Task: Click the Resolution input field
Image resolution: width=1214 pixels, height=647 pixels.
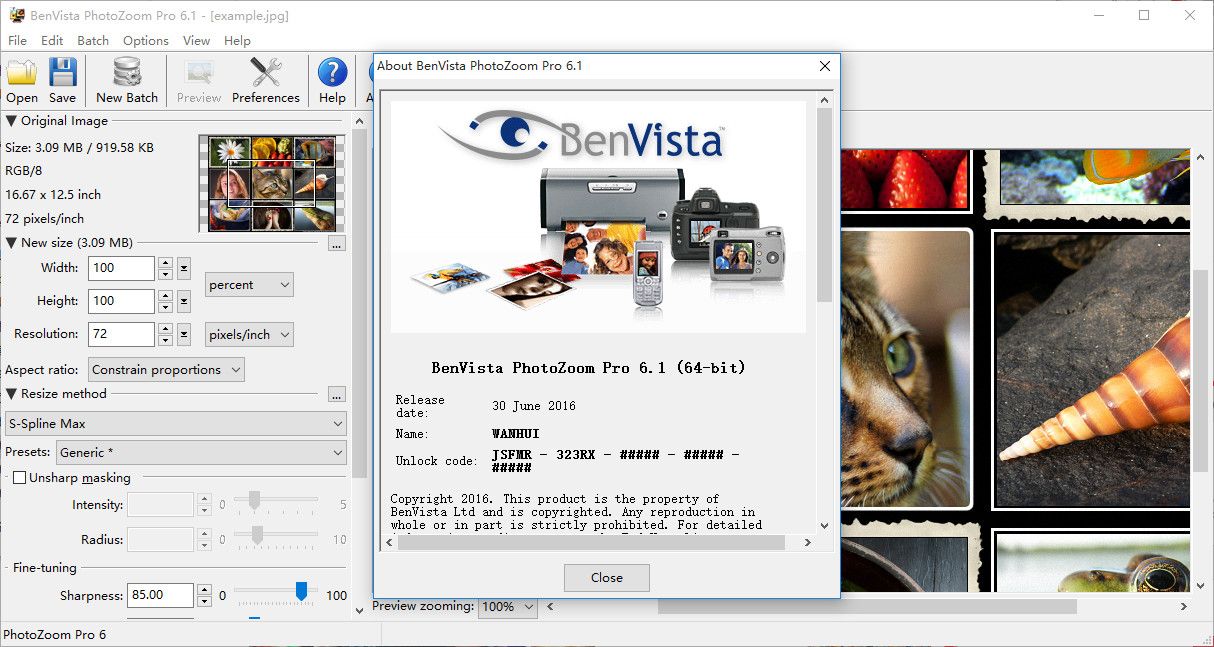Action: (121, 334)
